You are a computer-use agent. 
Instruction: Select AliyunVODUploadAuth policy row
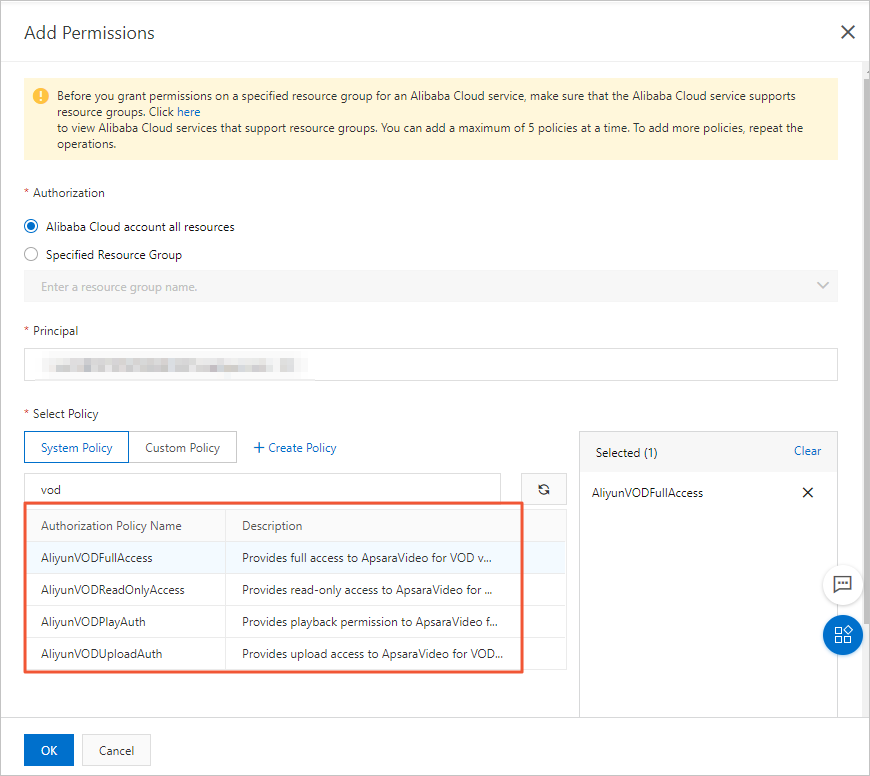(x=295, y=653)
